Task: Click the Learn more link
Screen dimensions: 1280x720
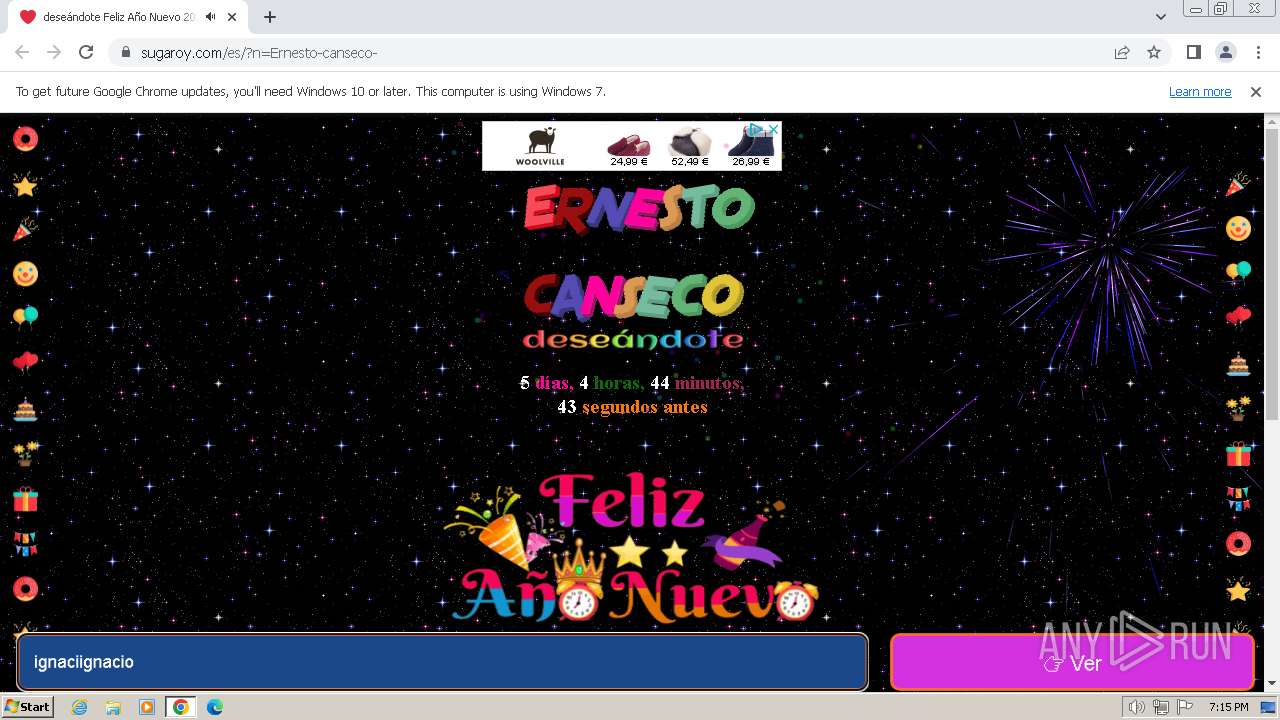Action: pyautogui.click(x=1200, y=92)
